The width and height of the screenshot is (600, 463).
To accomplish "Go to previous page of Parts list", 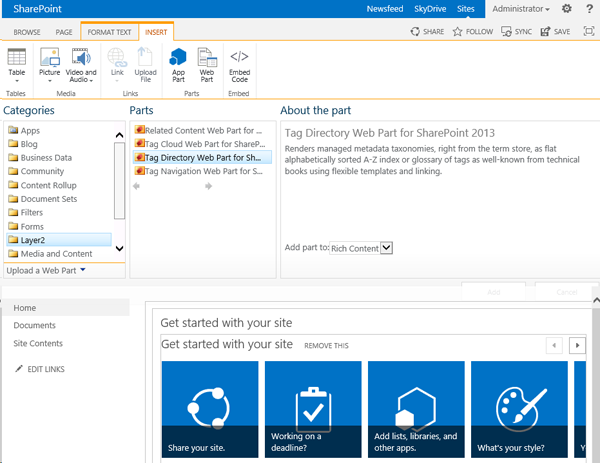I will (x=136, y=186).
